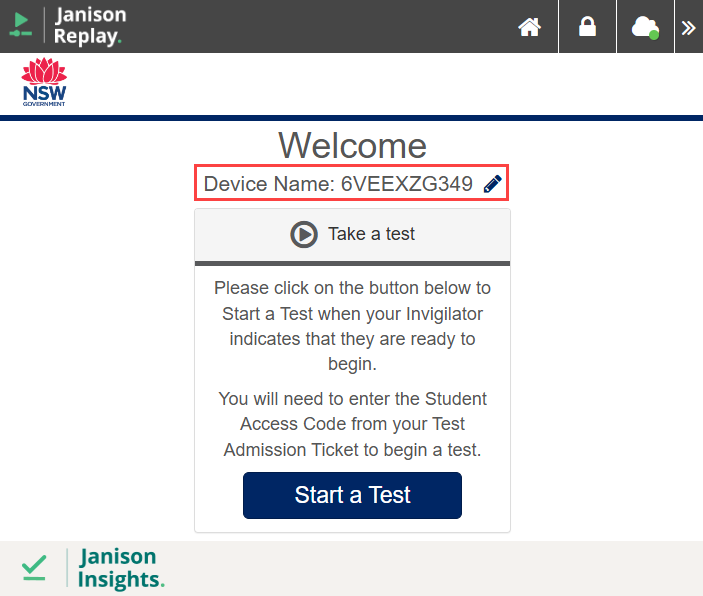Open the cloud connection status icon
This screenshot has height=596, width=703.
click(645, 27)
